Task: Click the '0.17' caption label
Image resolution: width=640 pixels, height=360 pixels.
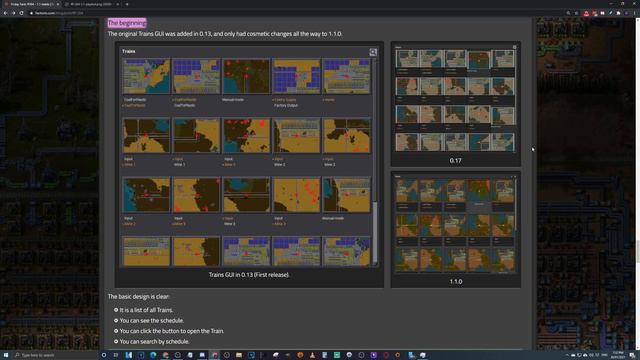Action: [456, 160]
